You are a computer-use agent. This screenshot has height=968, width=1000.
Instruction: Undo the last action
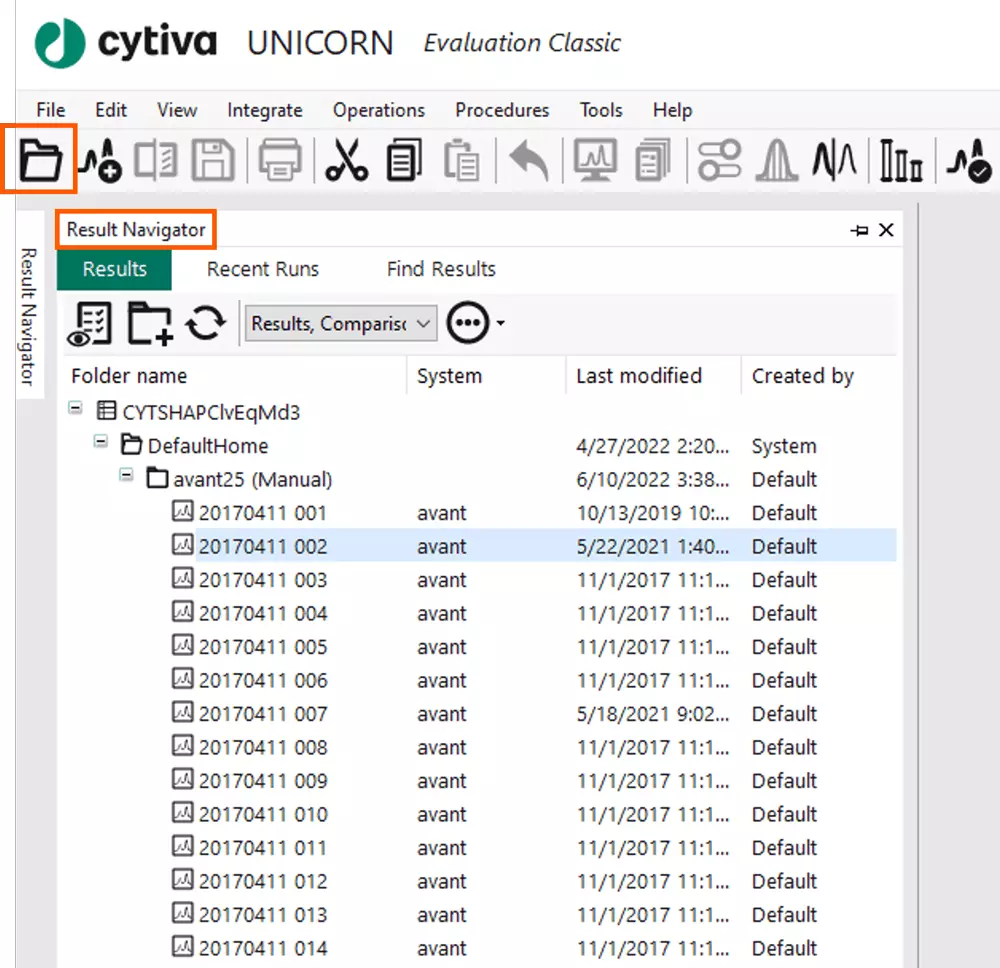pyautogui.click(x=525, y=160)
